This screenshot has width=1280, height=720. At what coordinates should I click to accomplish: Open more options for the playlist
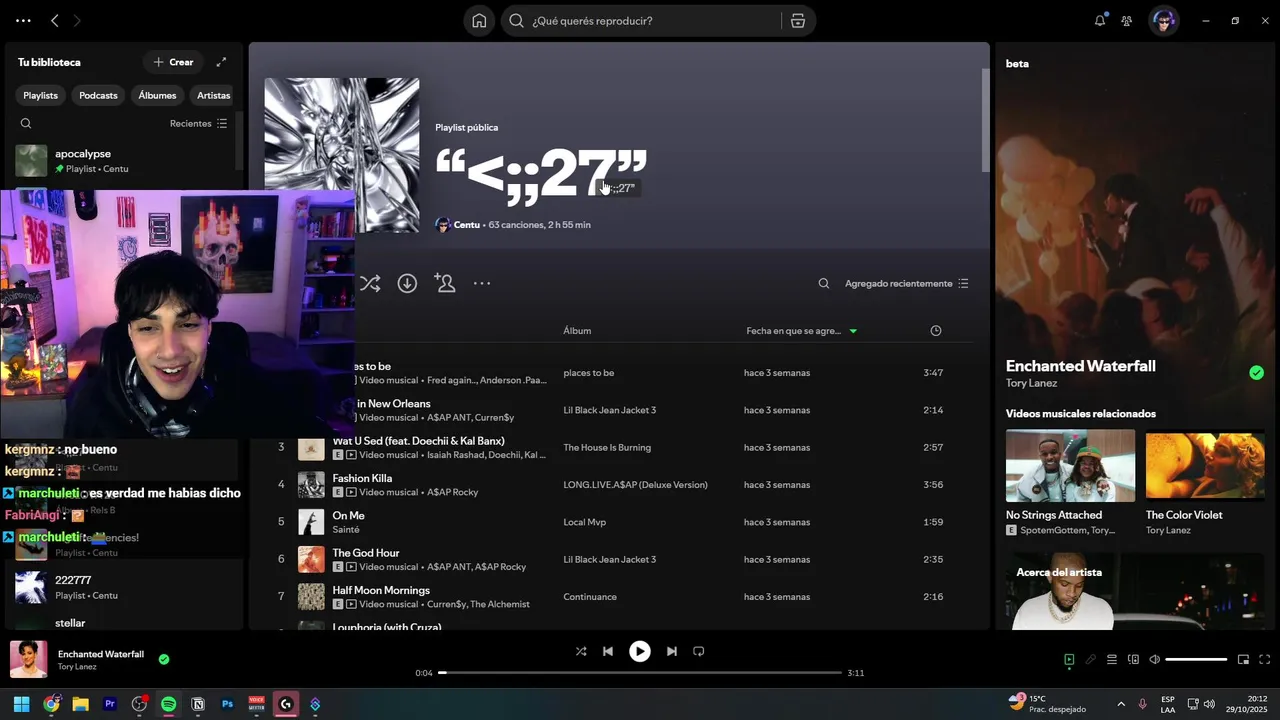[482, 284]
